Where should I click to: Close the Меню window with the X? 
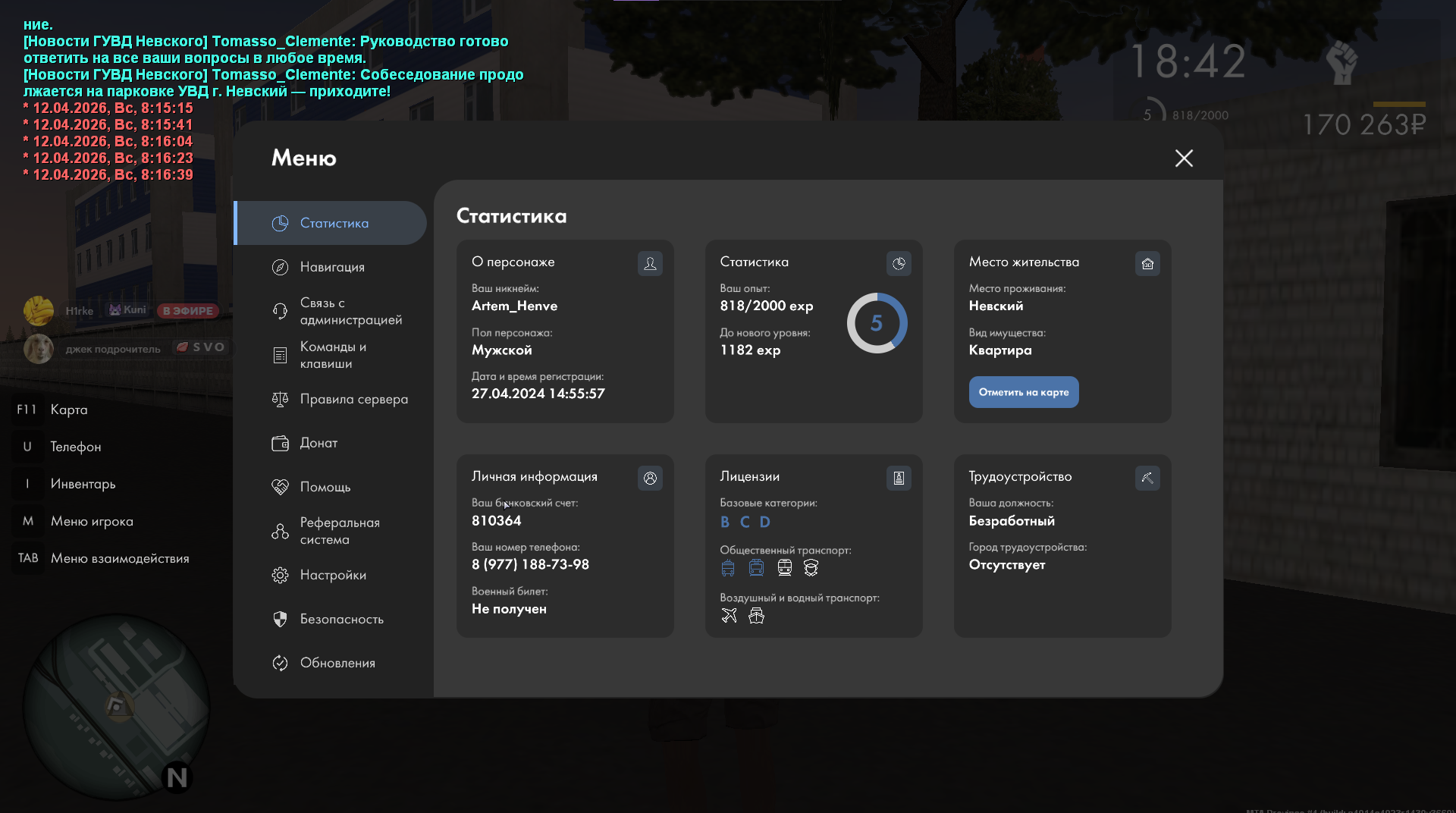point(1184,158)
